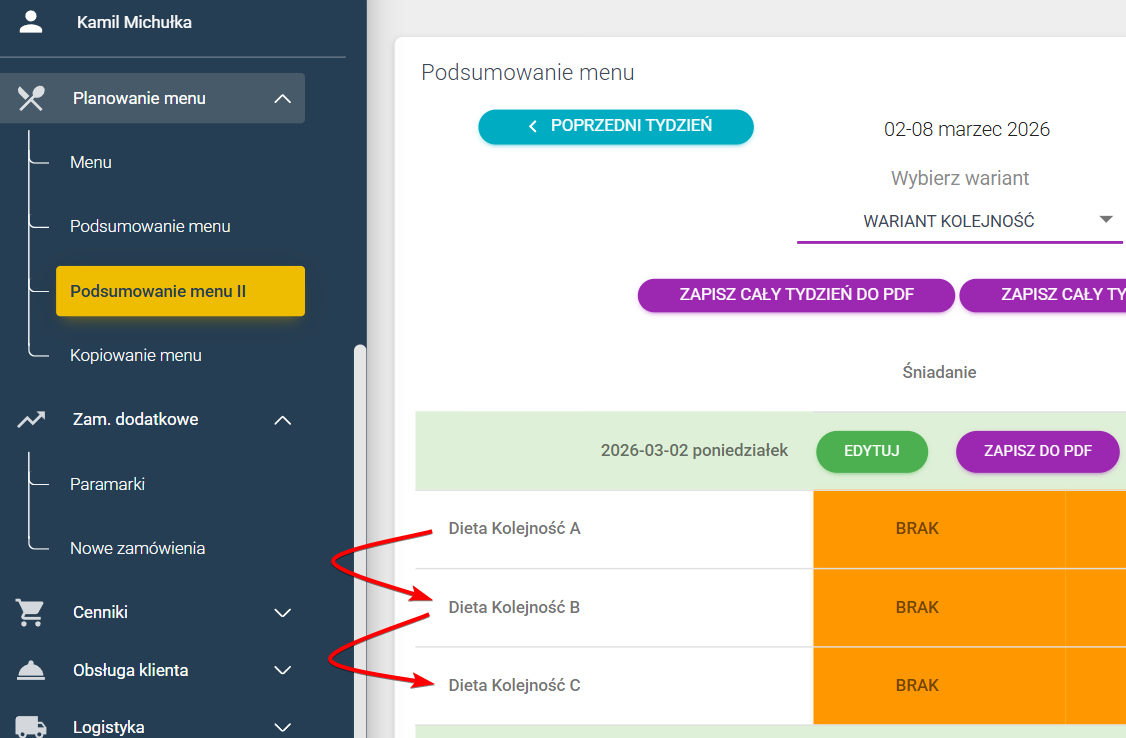1126x738 pixels.
Task: Click the 02-08 marzec 2026 date range
Action: pyautogui.click(x=967, y=129)
